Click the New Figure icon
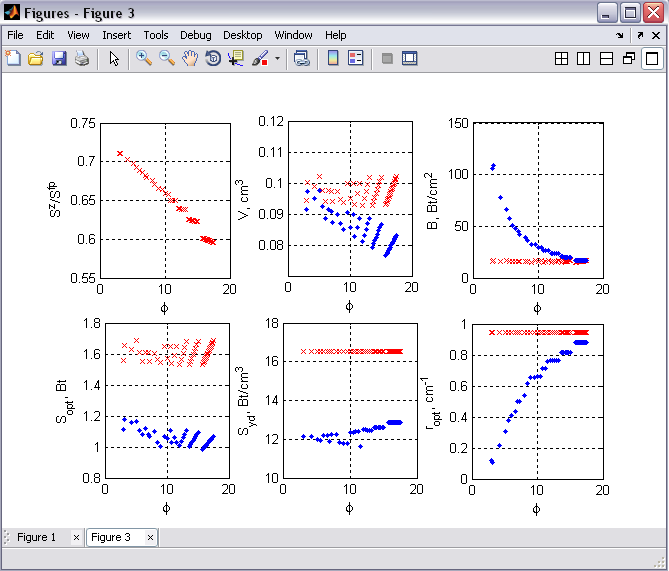 point(13,58)
